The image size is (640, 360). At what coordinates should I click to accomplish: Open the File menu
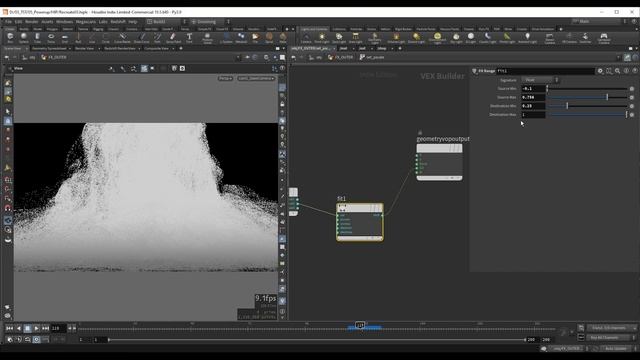click(8, 22)
